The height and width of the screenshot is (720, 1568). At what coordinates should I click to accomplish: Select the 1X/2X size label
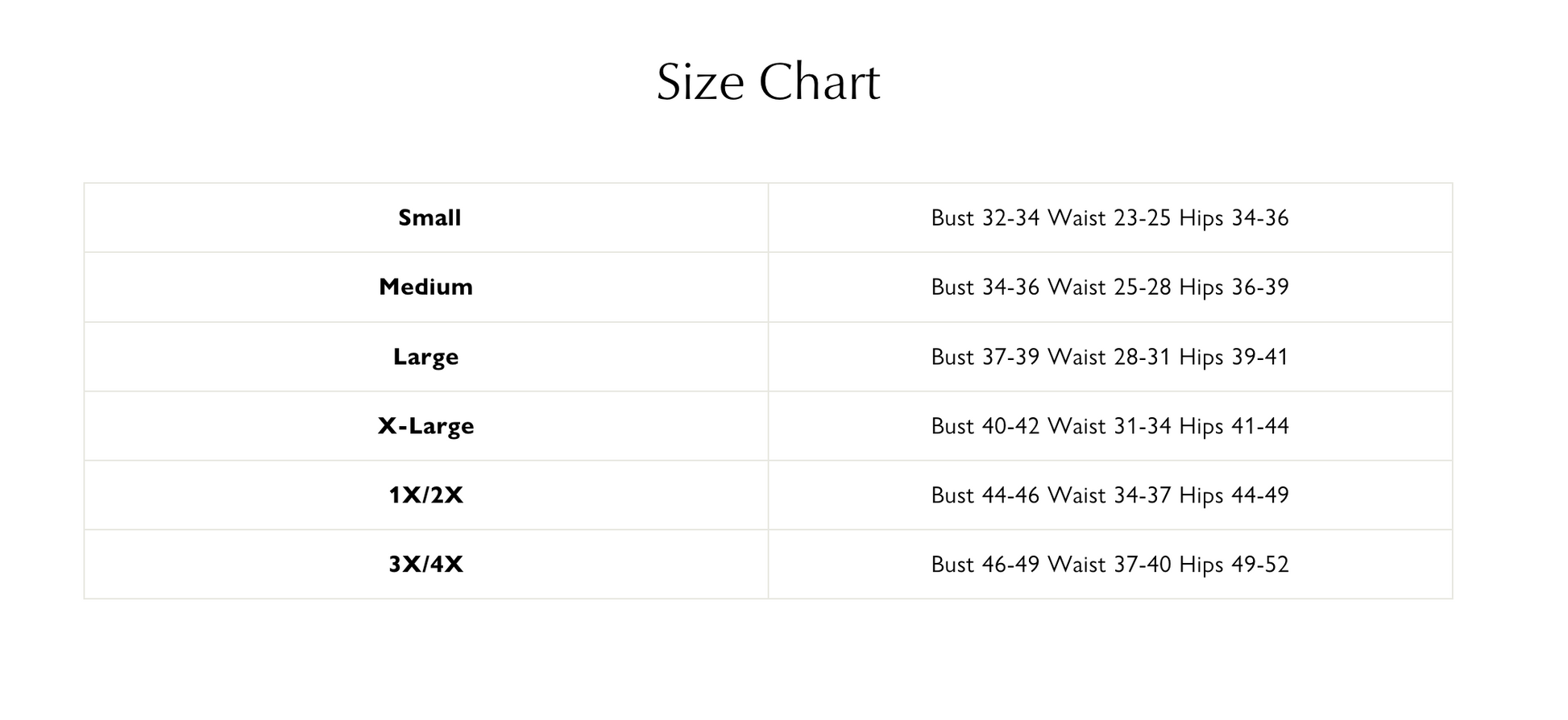425,495
